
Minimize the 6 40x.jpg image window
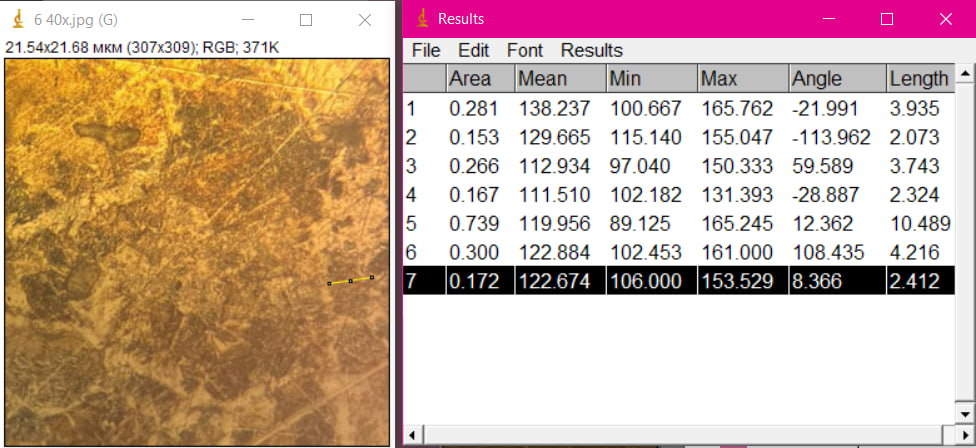coord(248,20)
